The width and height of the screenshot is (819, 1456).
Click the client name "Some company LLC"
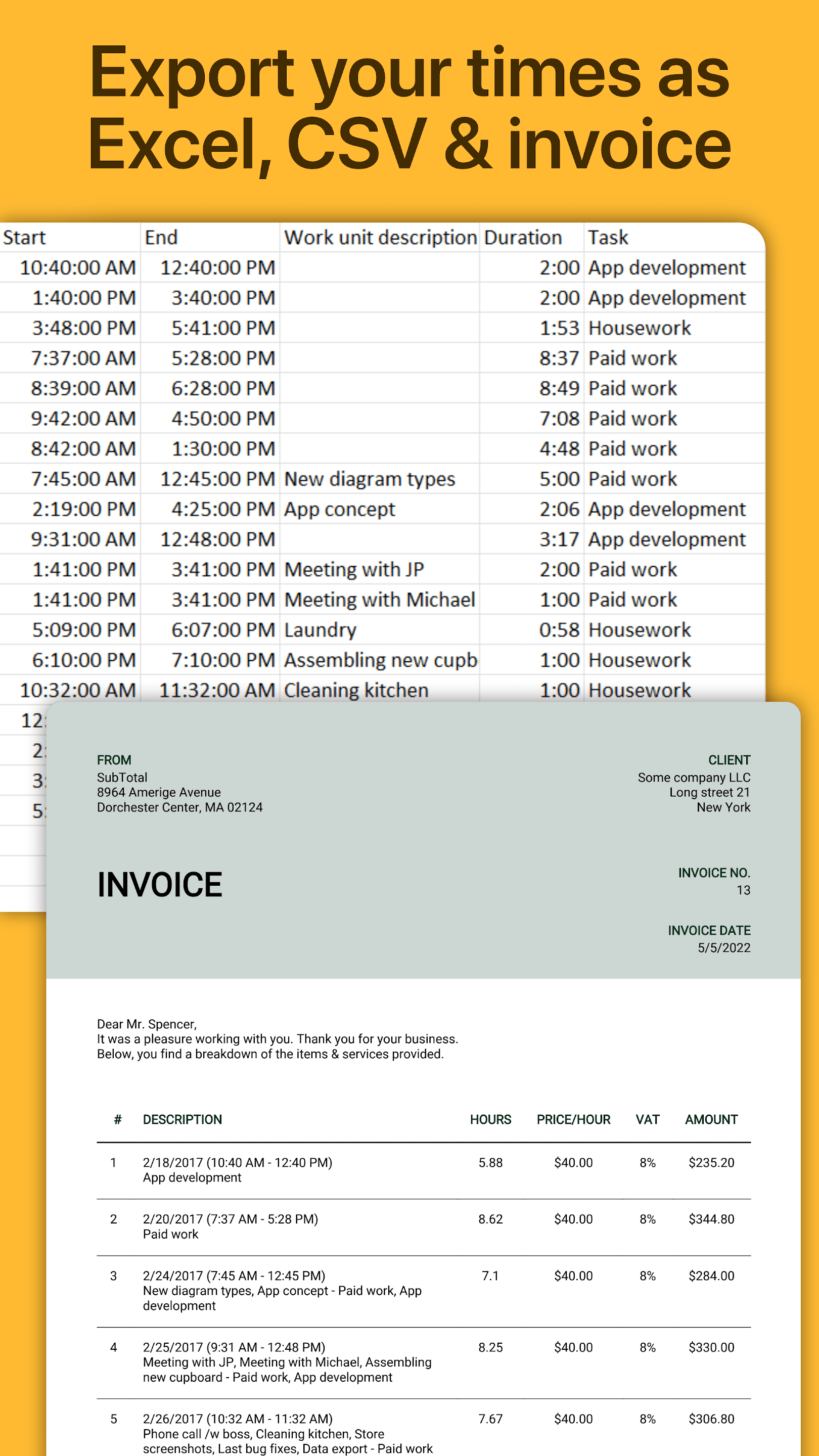(694, 778)
